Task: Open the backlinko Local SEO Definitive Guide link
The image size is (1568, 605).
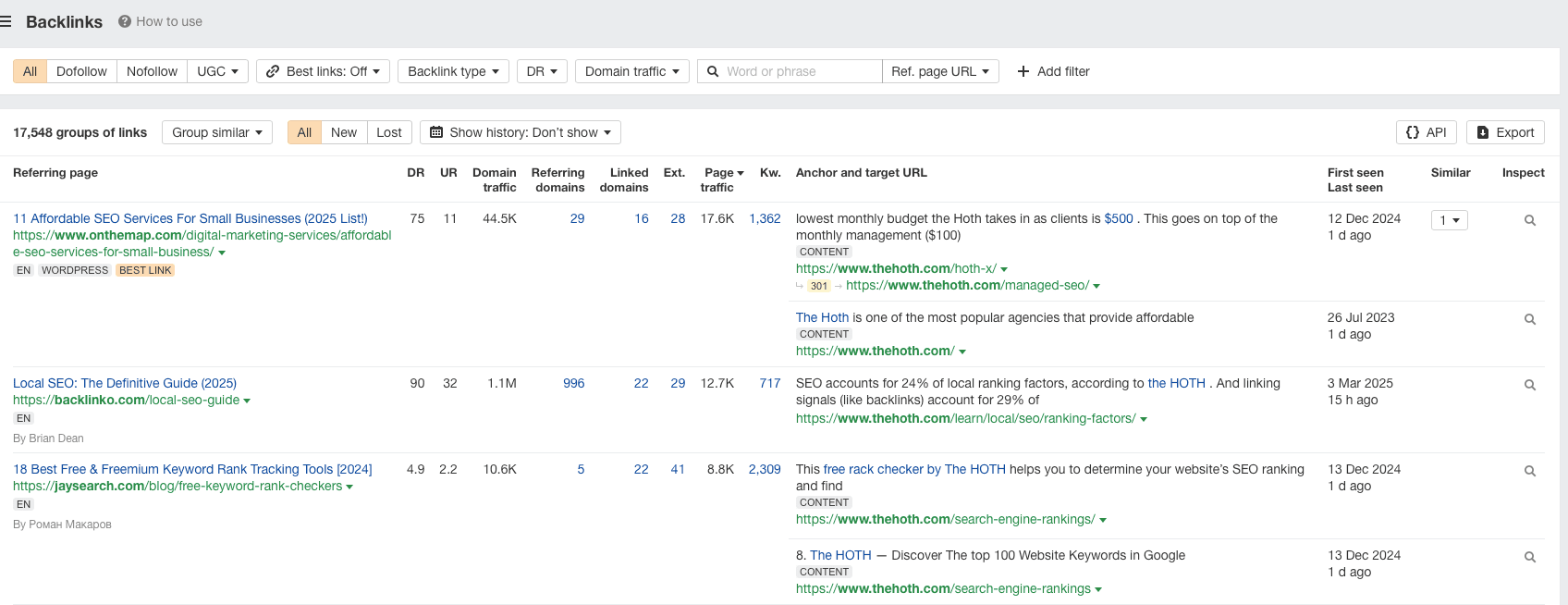Action: tap(125, 383)
